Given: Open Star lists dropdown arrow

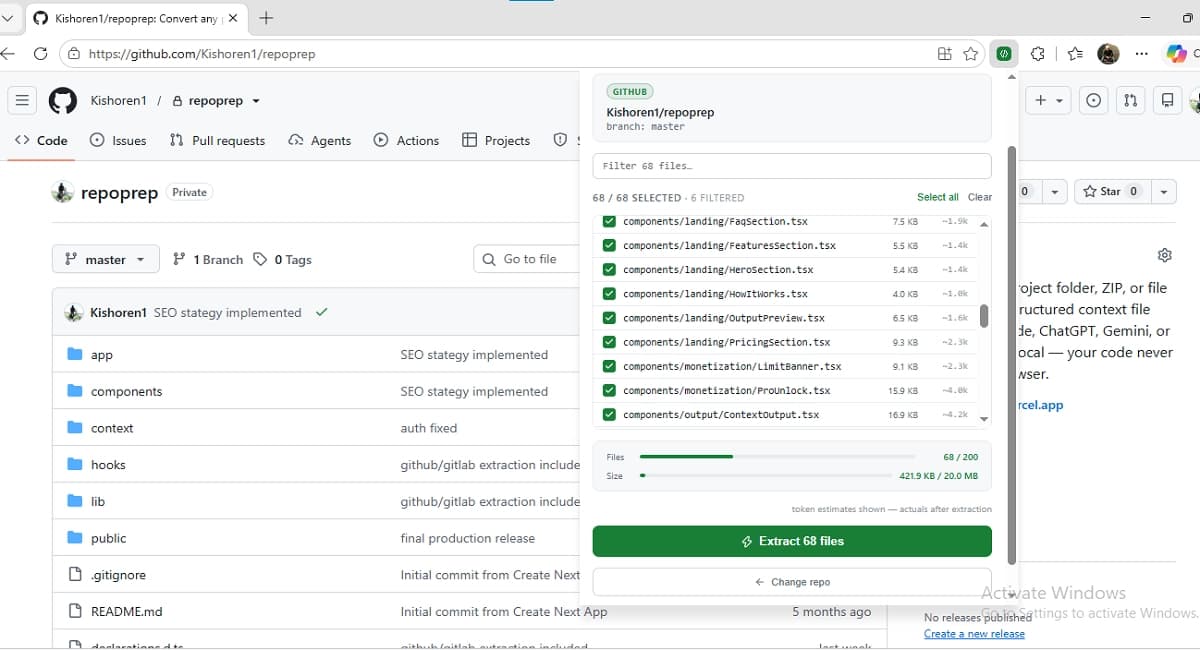Looking at the screenshot, I should click(x=1163, y=191).
